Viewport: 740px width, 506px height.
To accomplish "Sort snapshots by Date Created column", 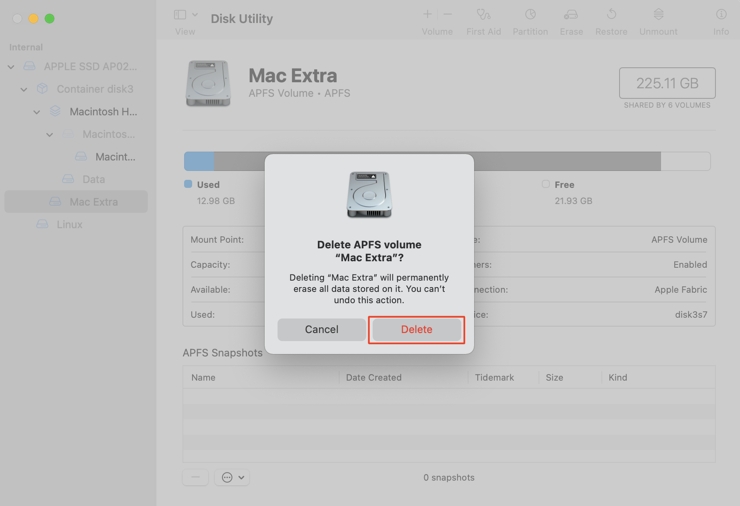I will tap(374, 378).
